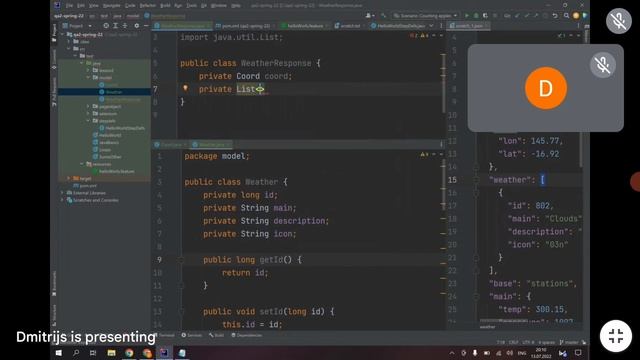Collapse the stepdefs package folder
This screenshot has height=360, width=640.
click(x=88, y=121)
